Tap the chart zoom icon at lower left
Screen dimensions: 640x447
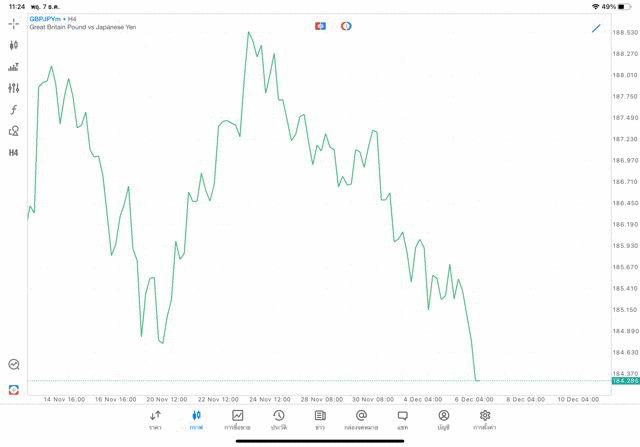pyautogui.click(x=14, y=365)
